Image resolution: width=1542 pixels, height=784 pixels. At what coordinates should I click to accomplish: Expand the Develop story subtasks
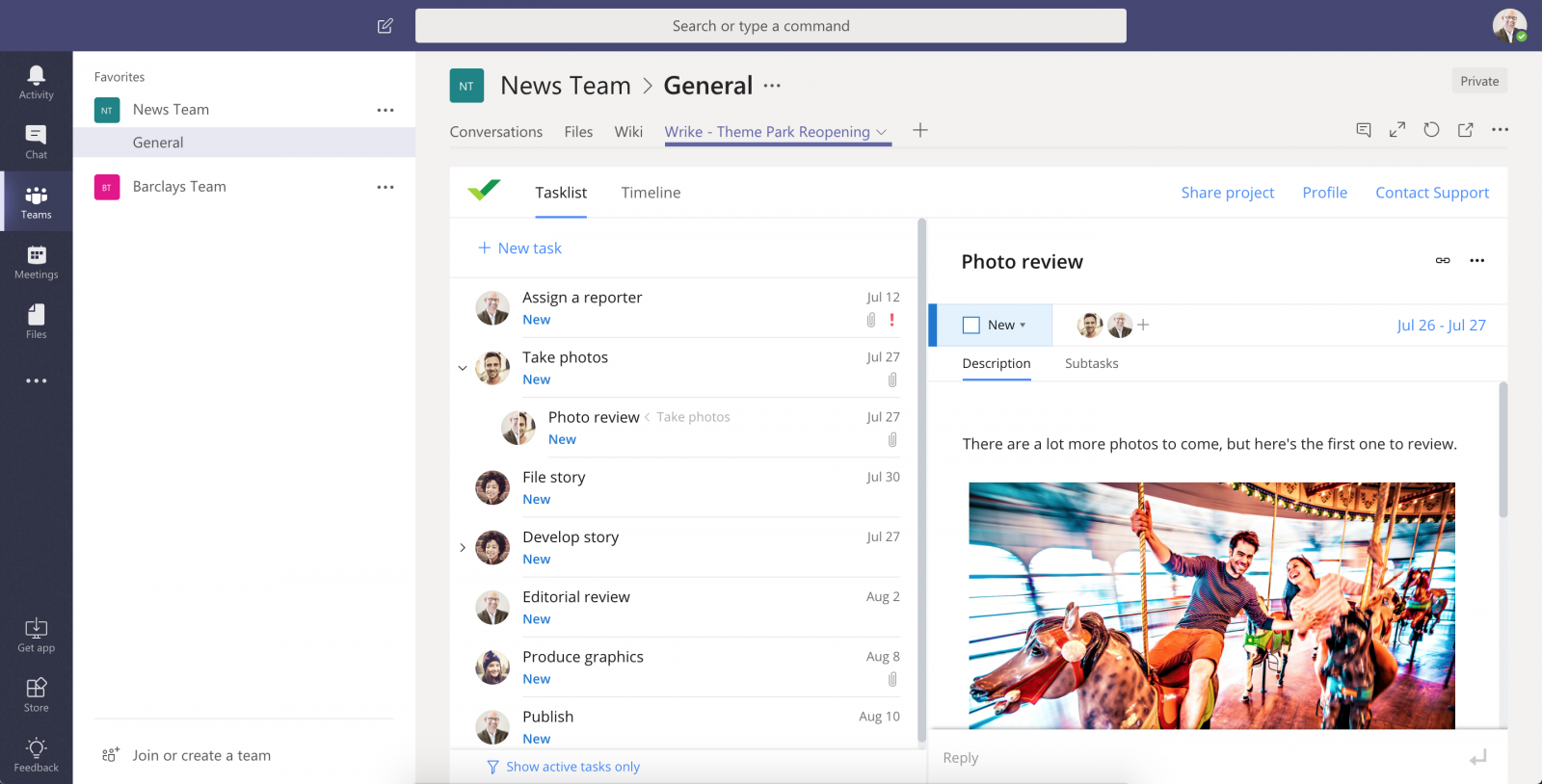tap(463, 548)
